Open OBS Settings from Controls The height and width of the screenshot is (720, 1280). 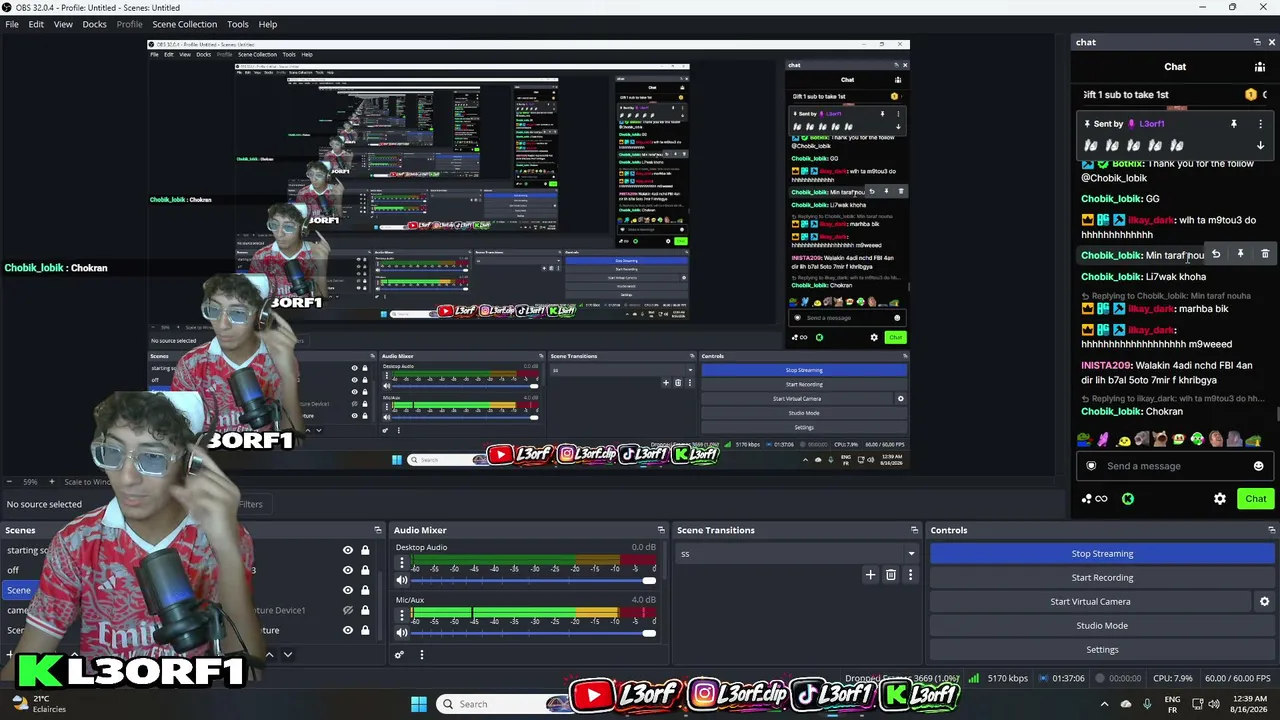point(1102,649)
